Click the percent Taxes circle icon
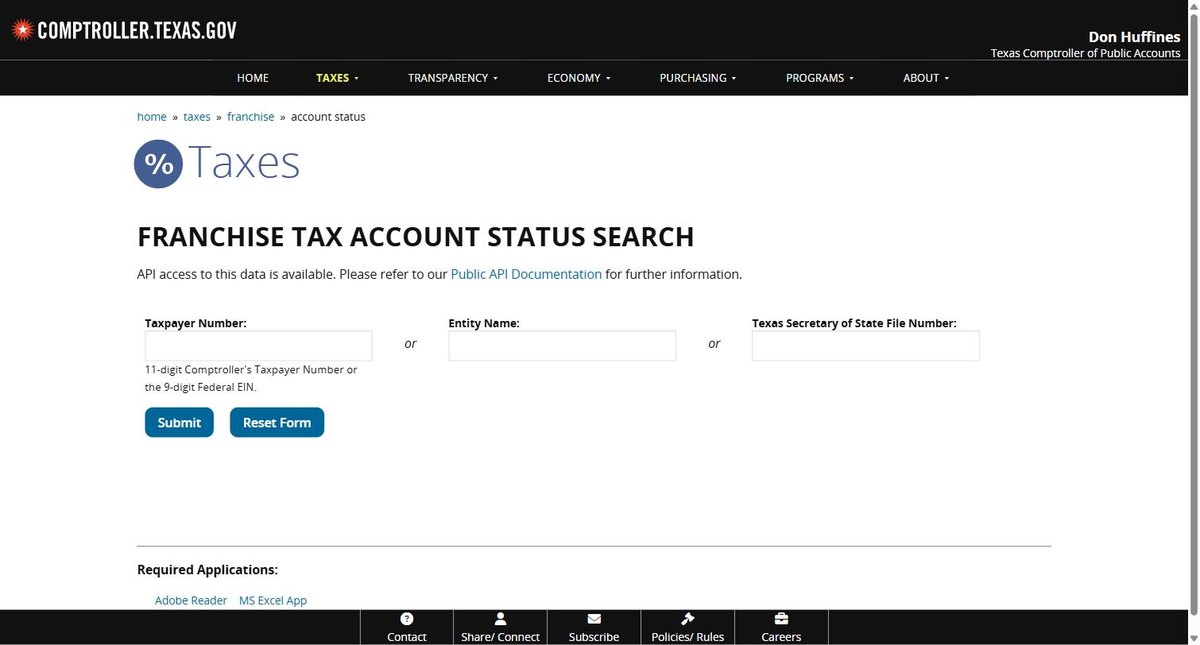The height and width of the screenshot is (645, 1200). pyautogui.click(x=159, y=163)
